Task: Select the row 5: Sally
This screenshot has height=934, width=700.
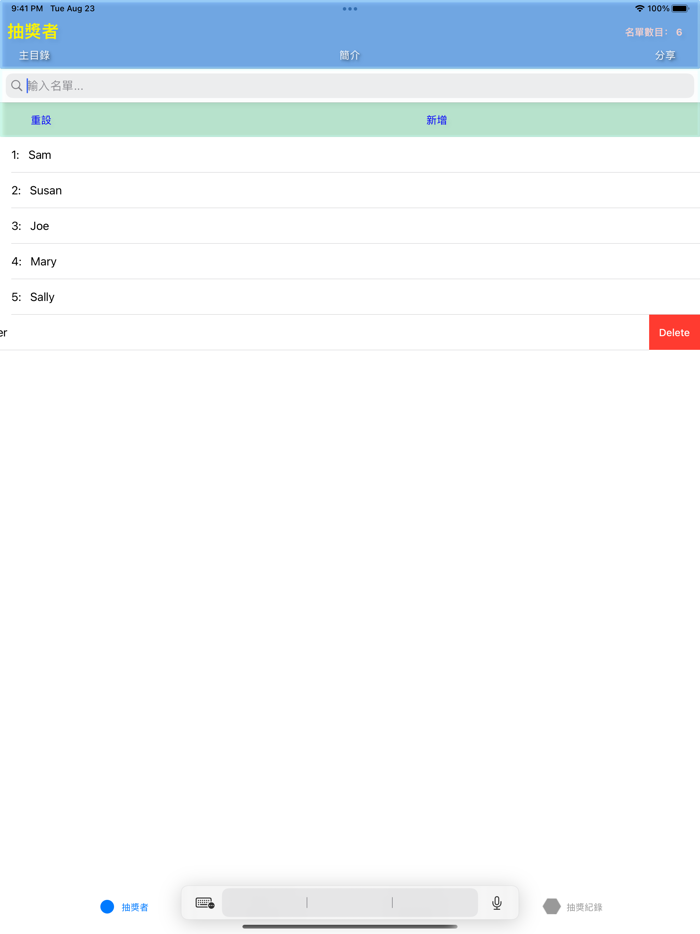Action: pyautogui.click(x=350, y=297)
